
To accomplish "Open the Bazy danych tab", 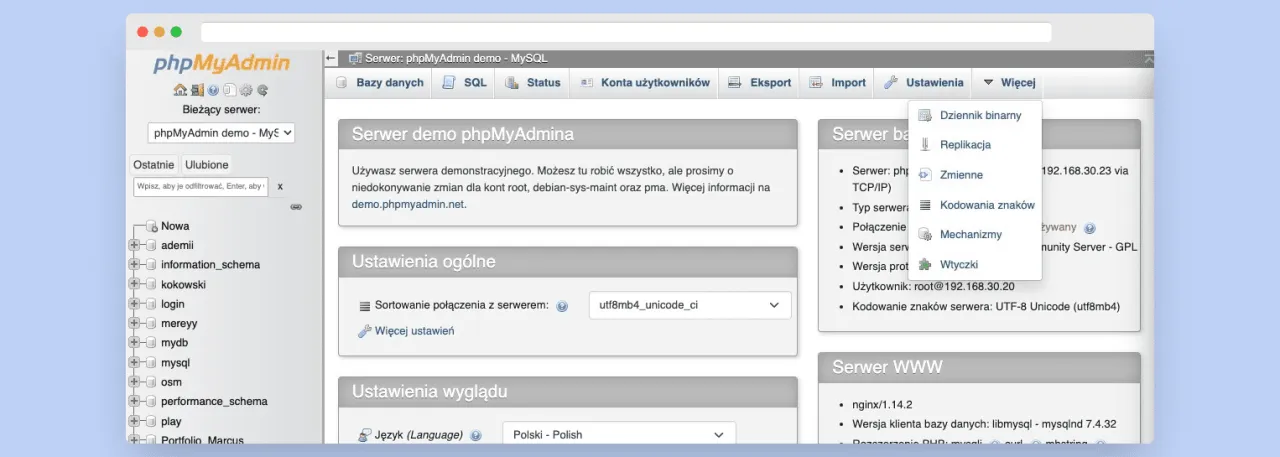I will (380, 83).
